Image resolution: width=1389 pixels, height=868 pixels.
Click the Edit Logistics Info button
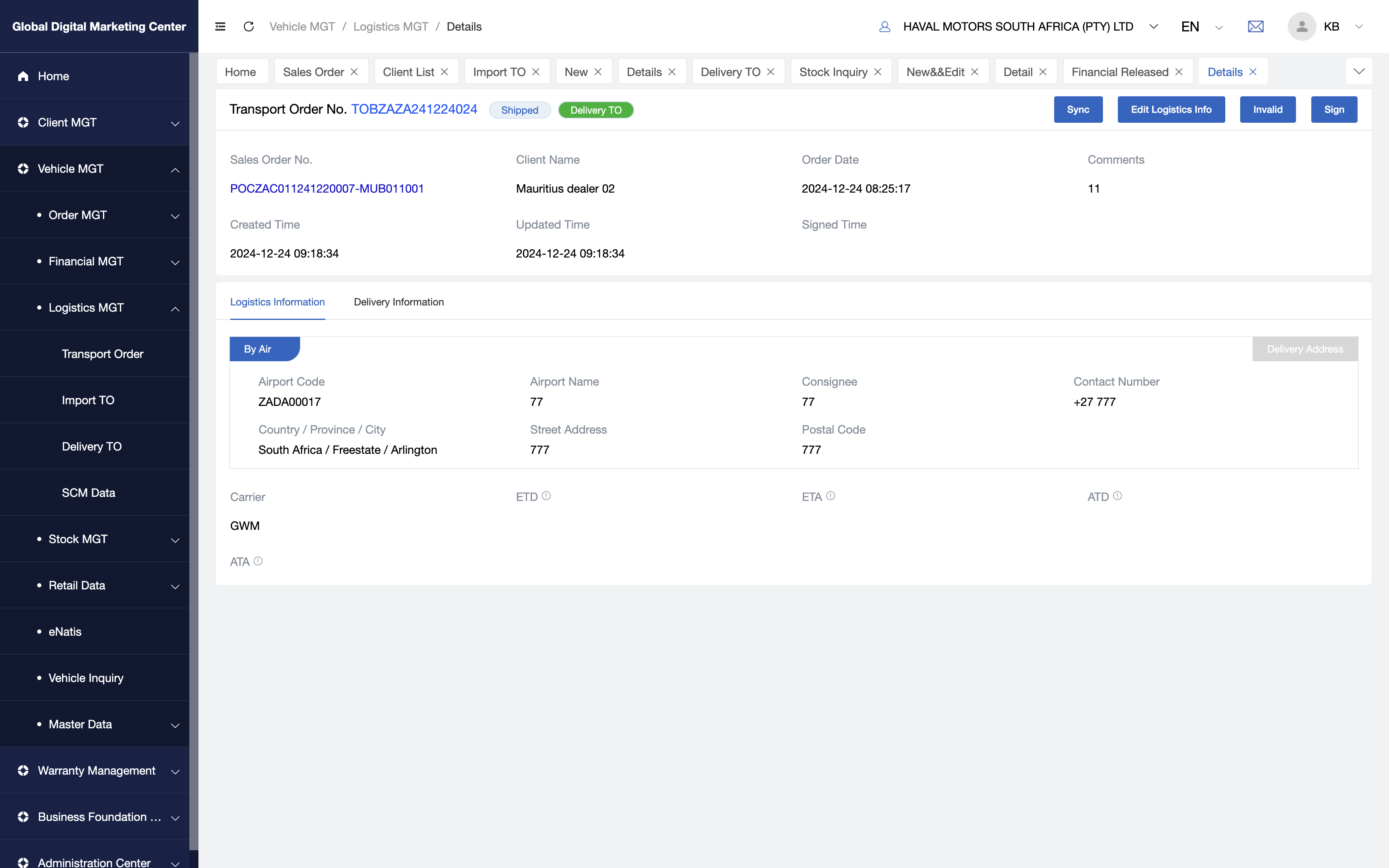click(x=1170, y=110)
